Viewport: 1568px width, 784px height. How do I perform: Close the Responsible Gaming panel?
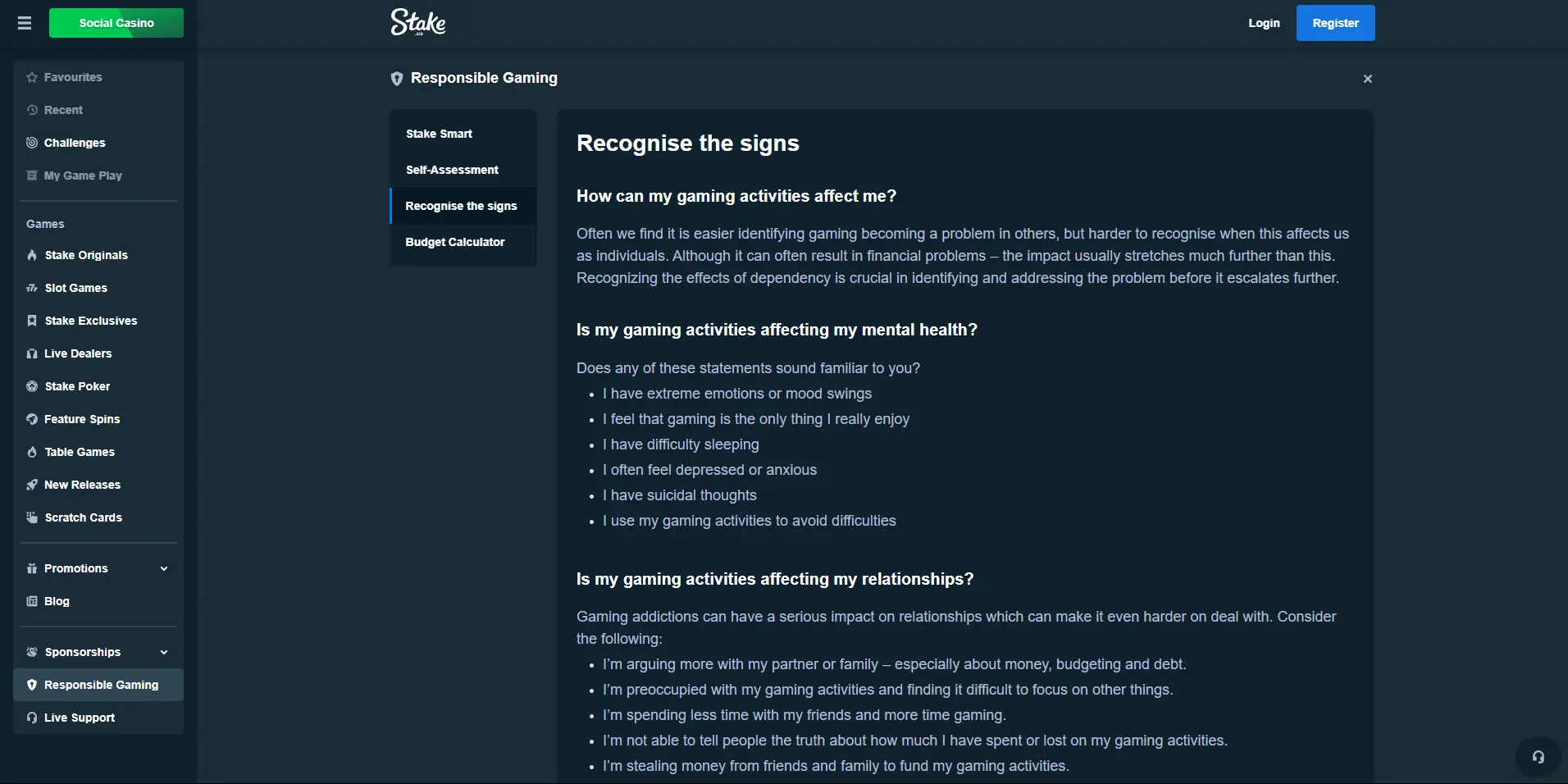[1367, 78]
